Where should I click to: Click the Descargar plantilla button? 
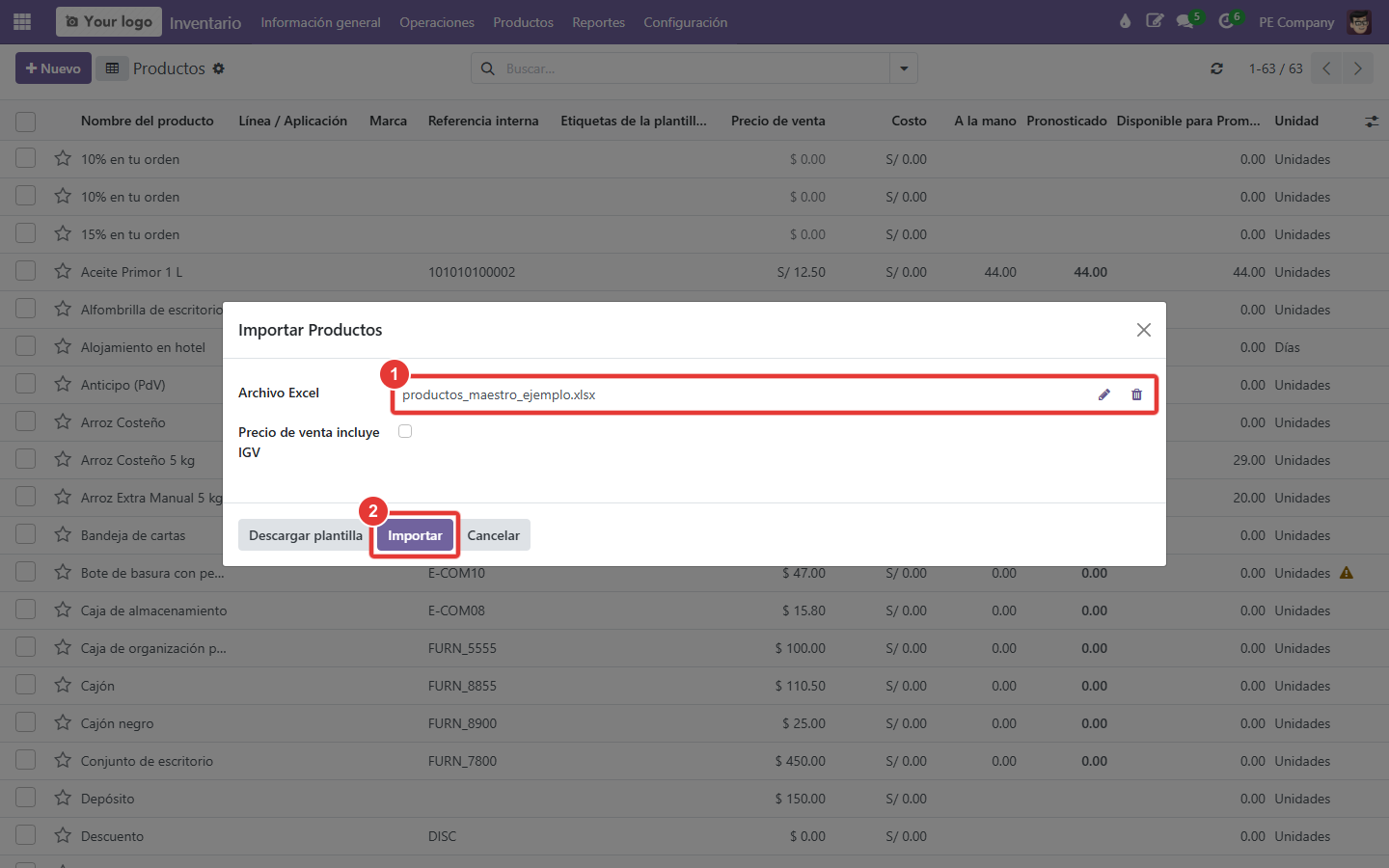pos(306,535)
